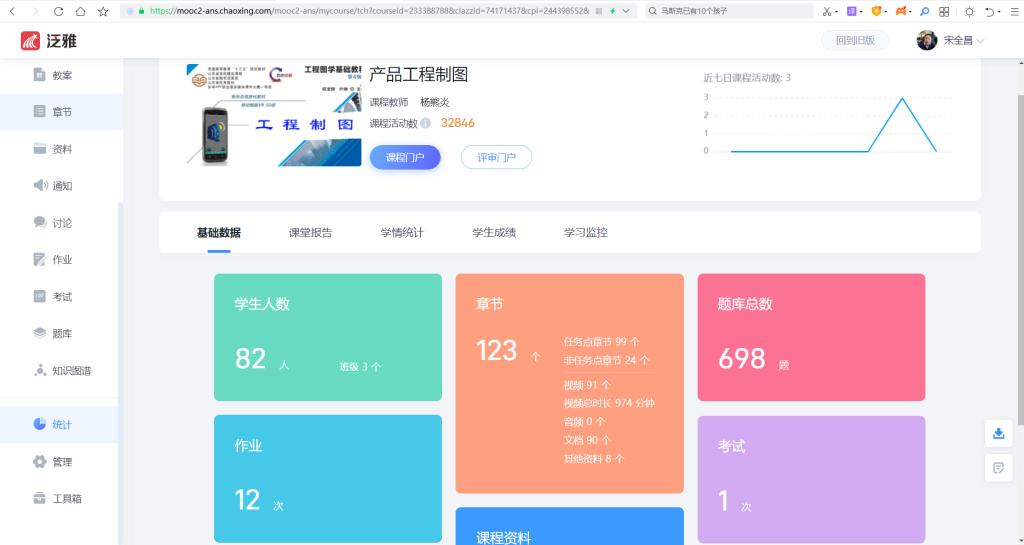Open 章节 (Chapters) in the sidebar
Screen dimensions: 1024x545
pos(60,112)
